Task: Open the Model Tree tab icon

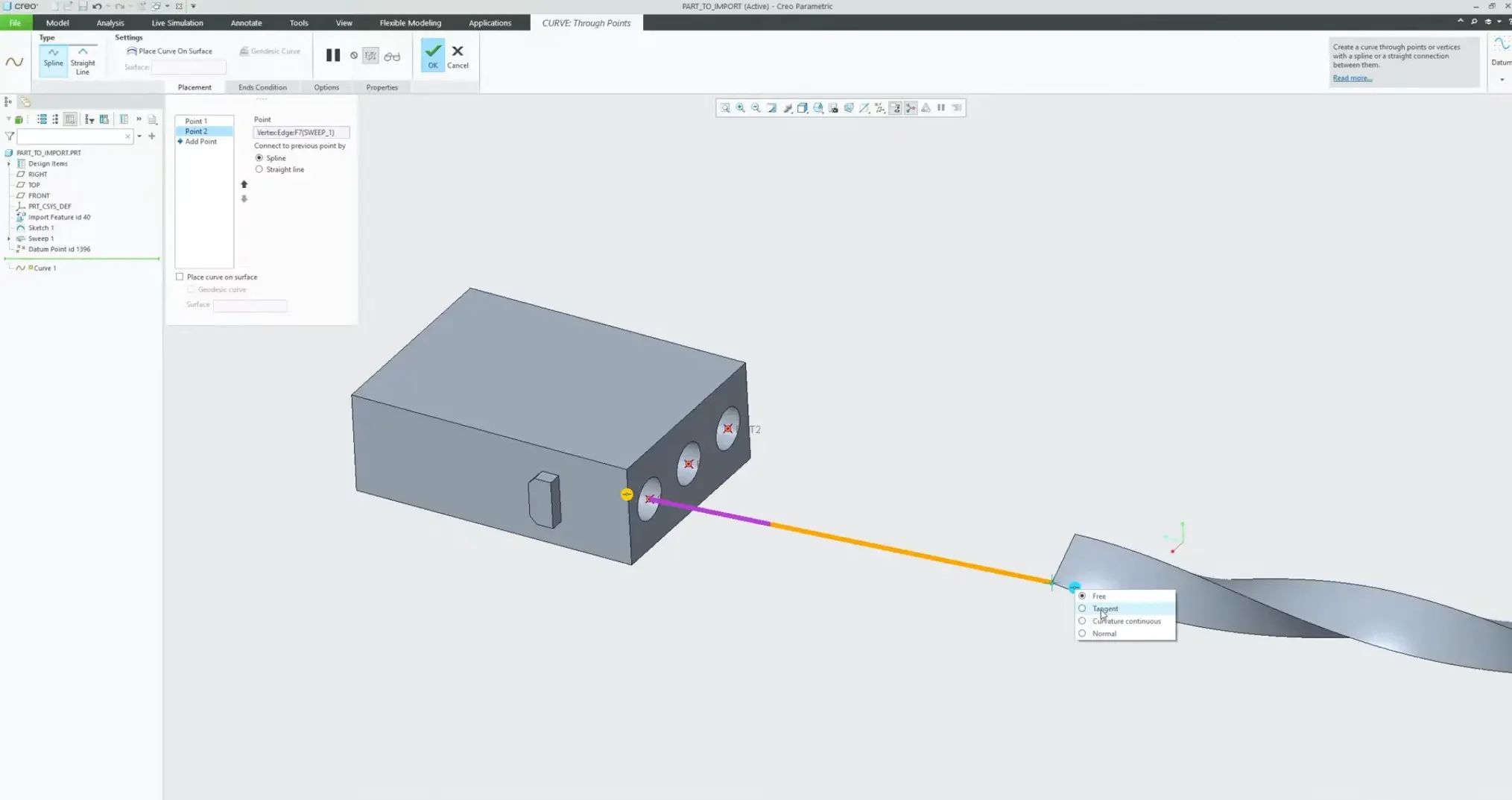Action: point(8,101)
